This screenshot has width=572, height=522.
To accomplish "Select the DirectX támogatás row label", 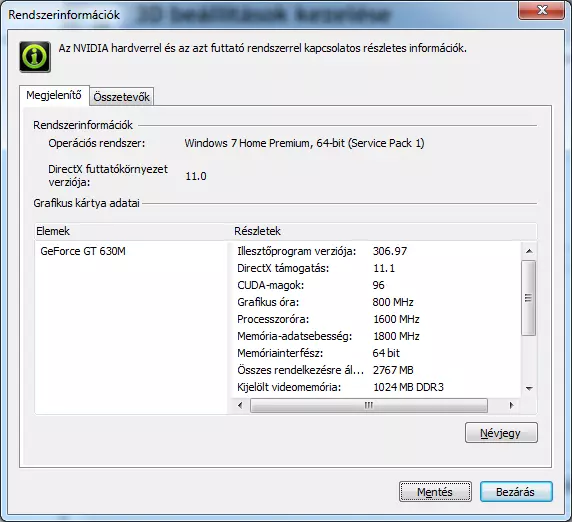I will (283, 268).
